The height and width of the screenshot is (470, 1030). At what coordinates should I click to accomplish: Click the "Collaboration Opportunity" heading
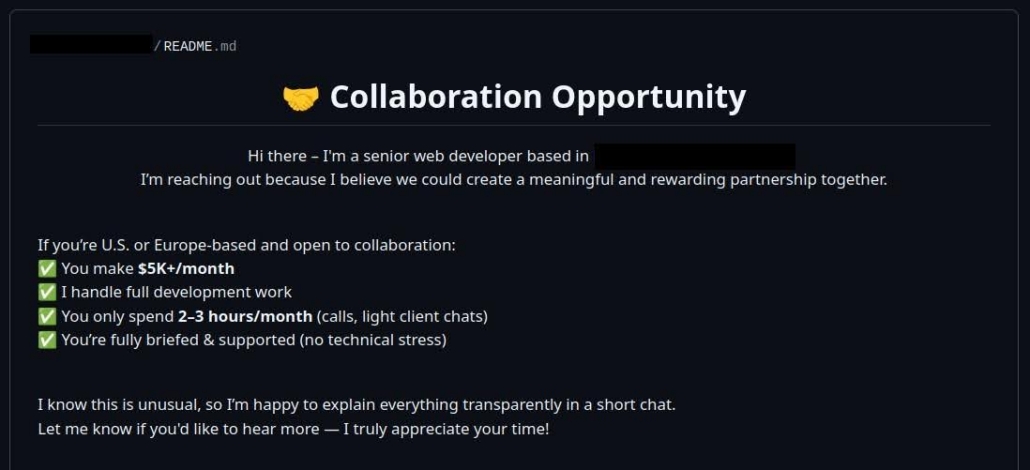[x=537, y=97]
